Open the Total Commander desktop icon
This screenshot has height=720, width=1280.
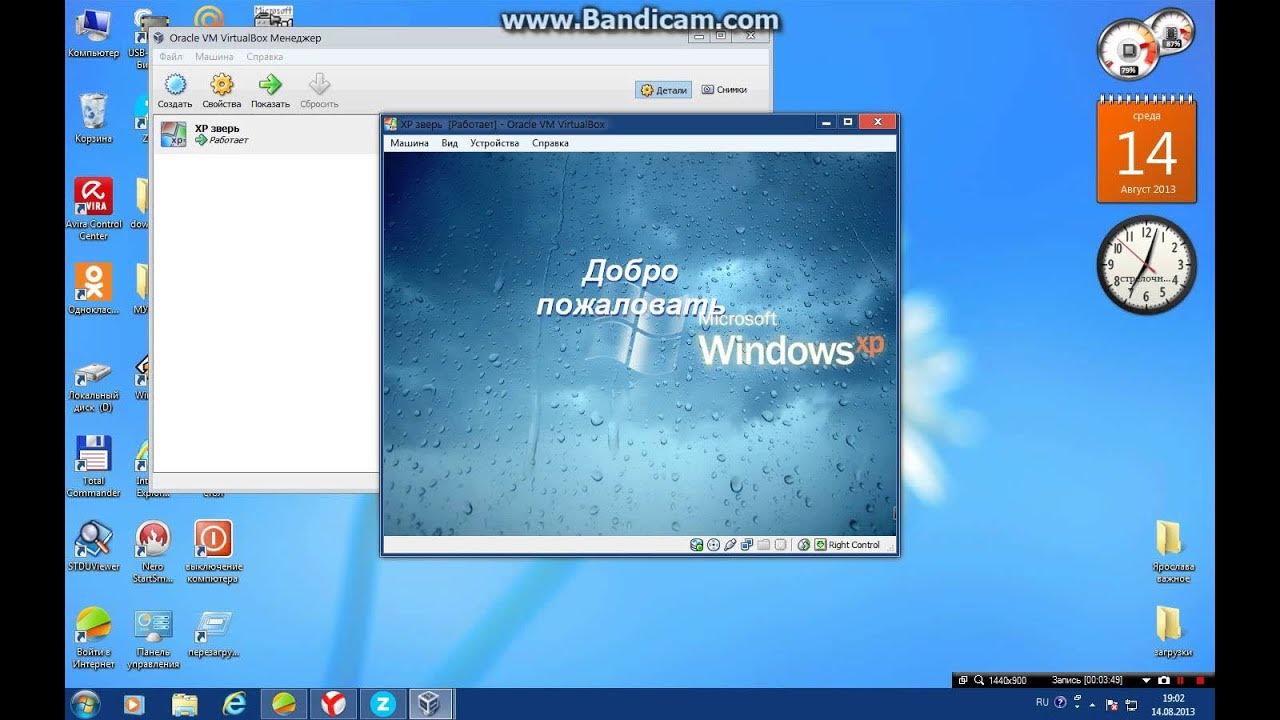94,466
